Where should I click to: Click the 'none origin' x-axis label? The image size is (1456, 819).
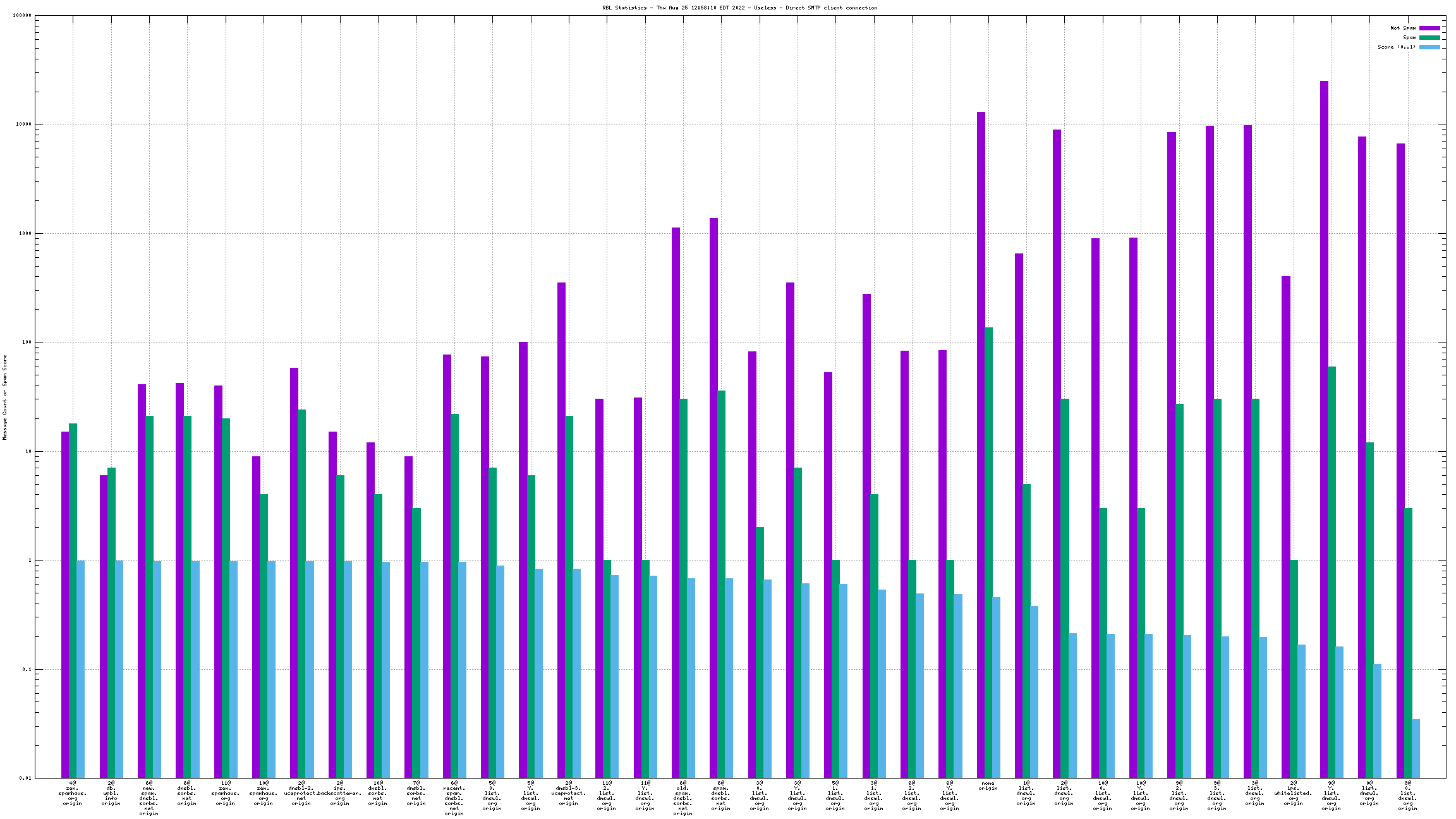coord(988,786)
